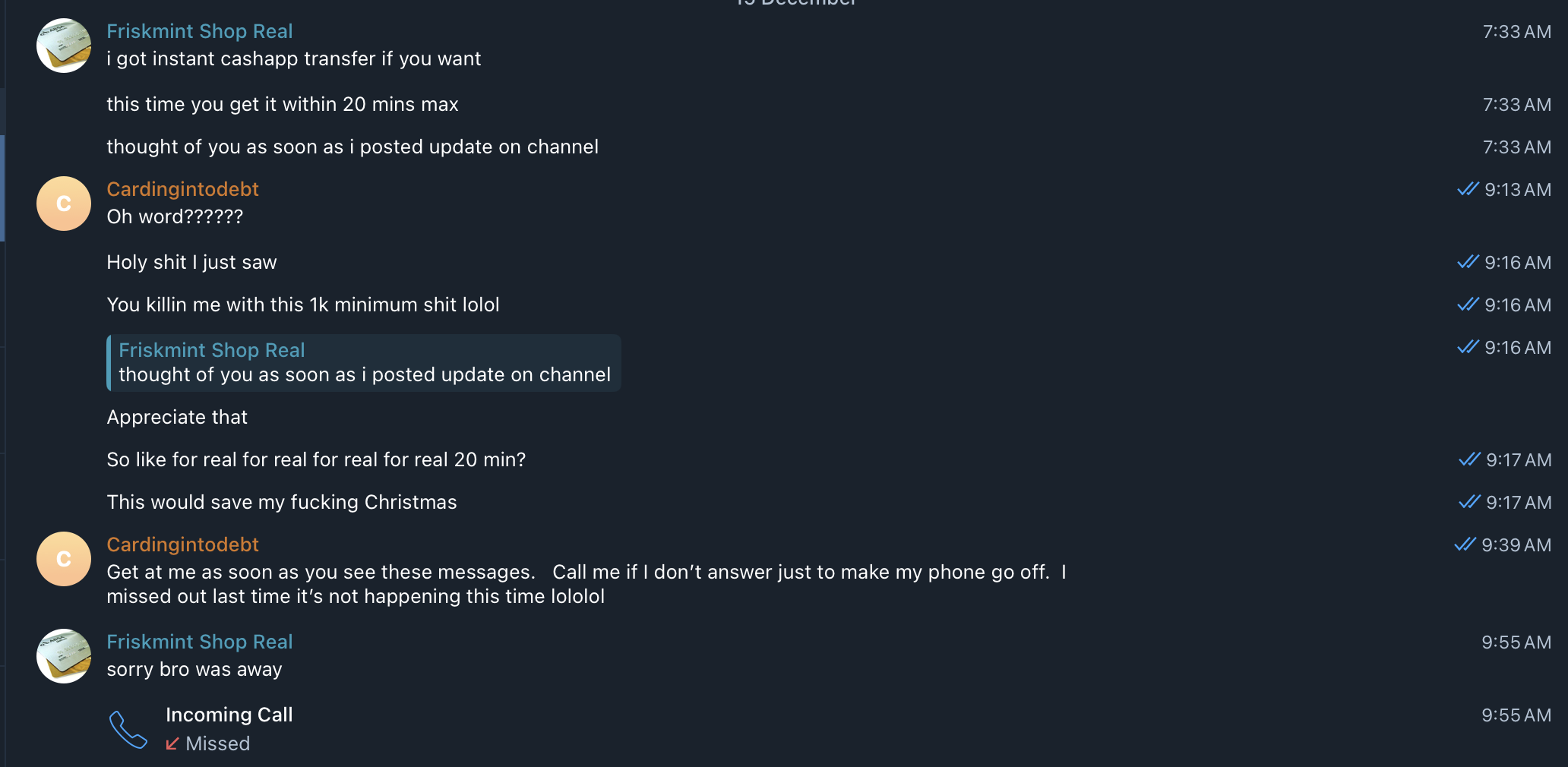Image resolution: width=1568 pixels, height=767 pixels.
Task: Click Friskmint Shop Real name above cashapp message
Action: click(x=199, y=31)
